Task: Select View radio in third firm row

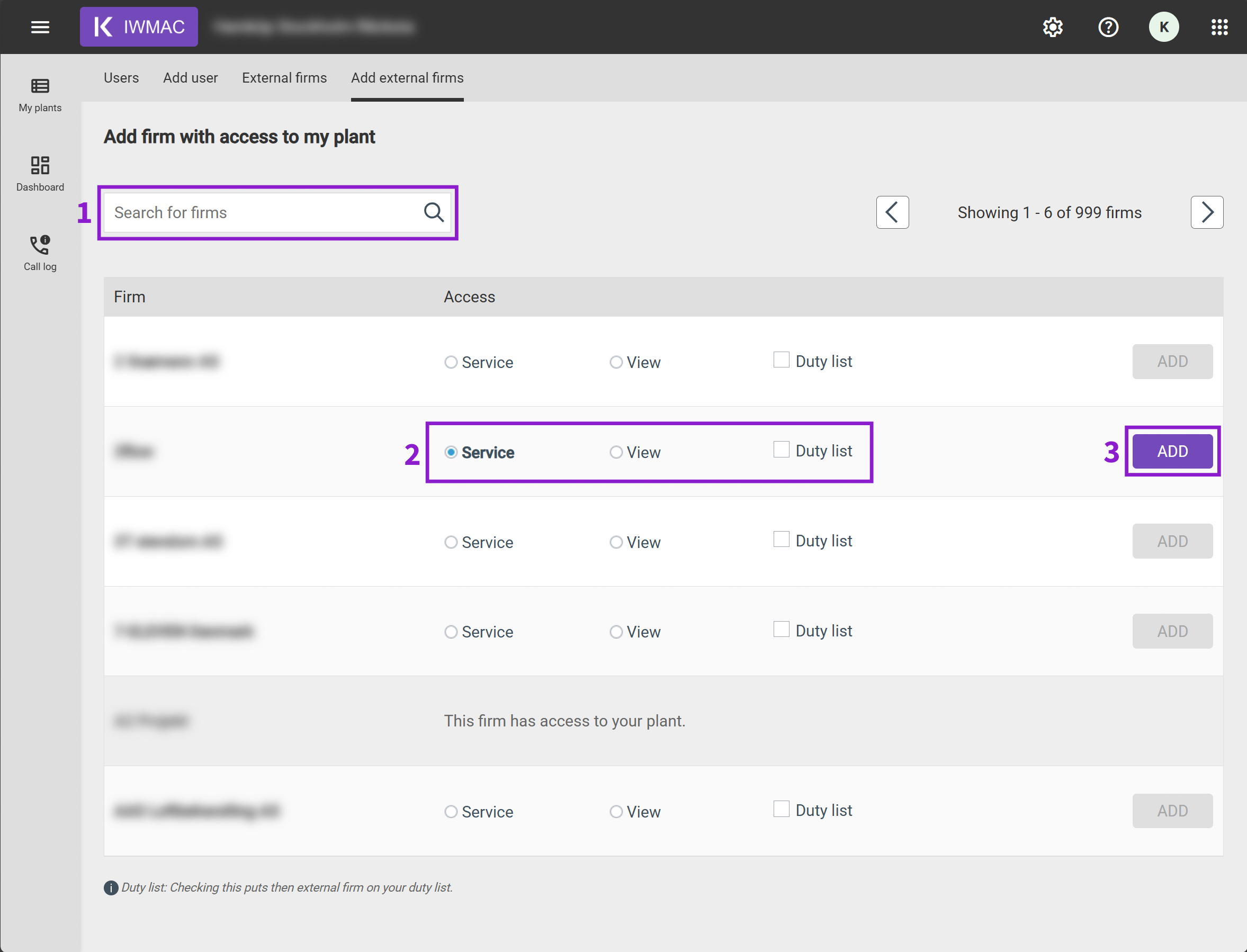Action: click(x=616, y=542)
